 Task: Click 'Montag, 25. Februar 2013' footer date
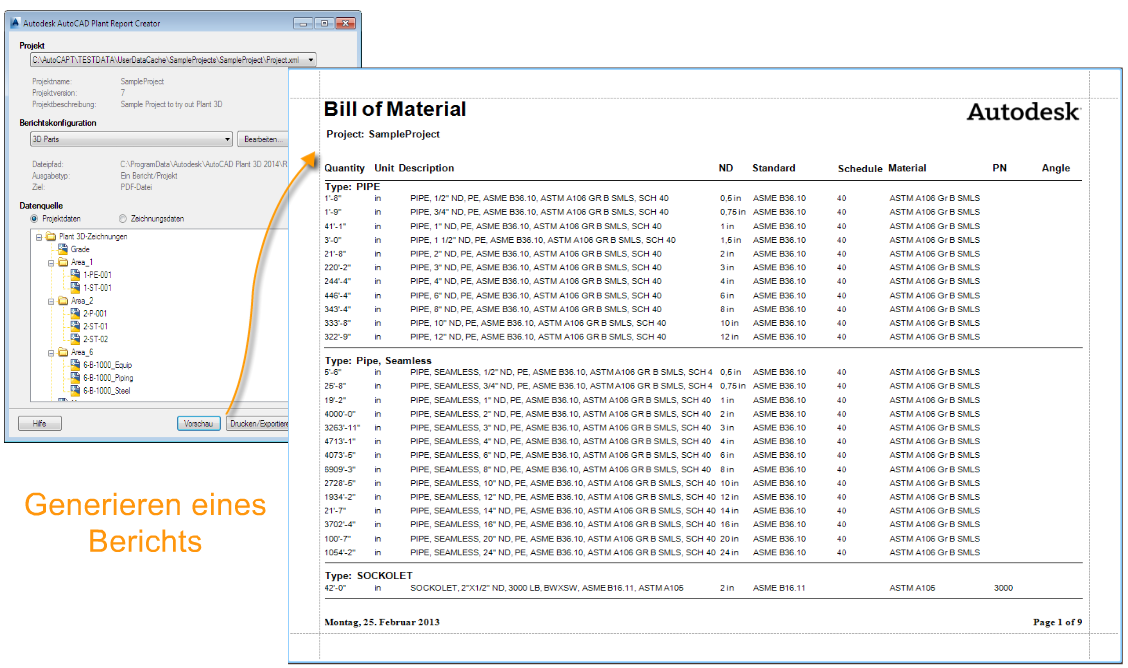[382, 622]
